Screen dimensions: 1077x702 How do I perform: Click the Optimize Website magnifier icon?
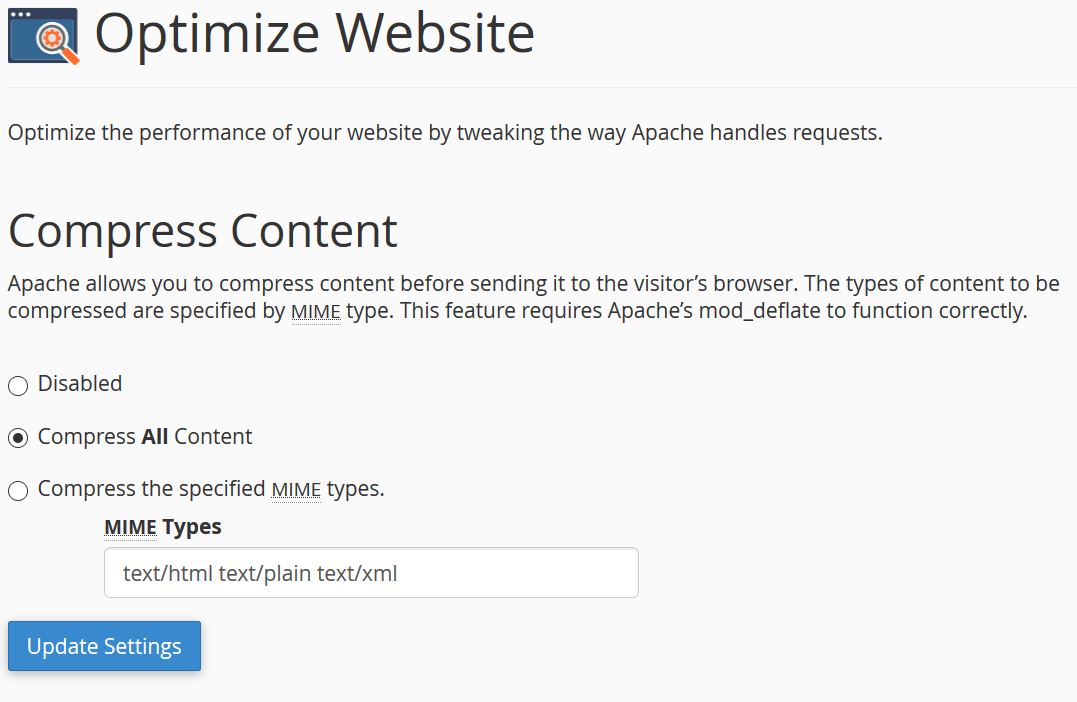click(x=43, y=36)
